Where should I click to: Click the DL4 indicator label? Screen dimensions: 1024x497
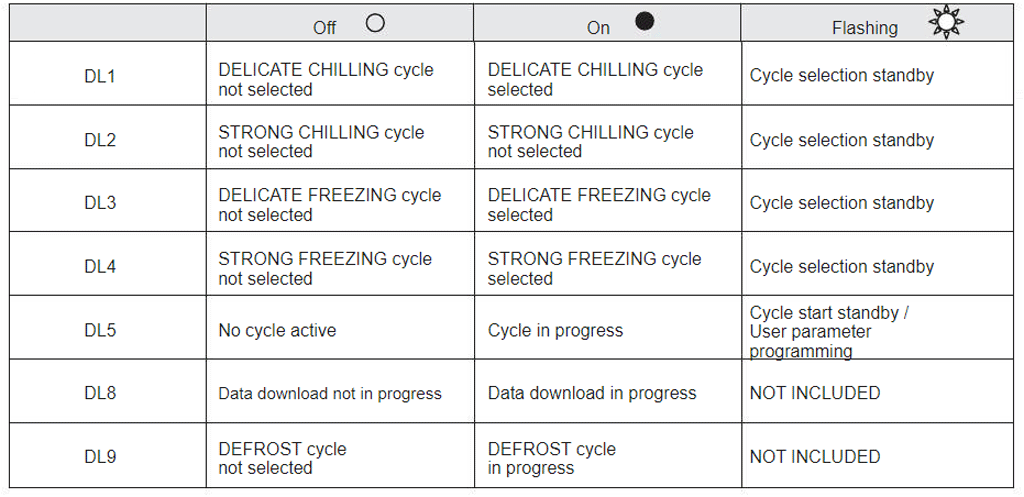100,267
